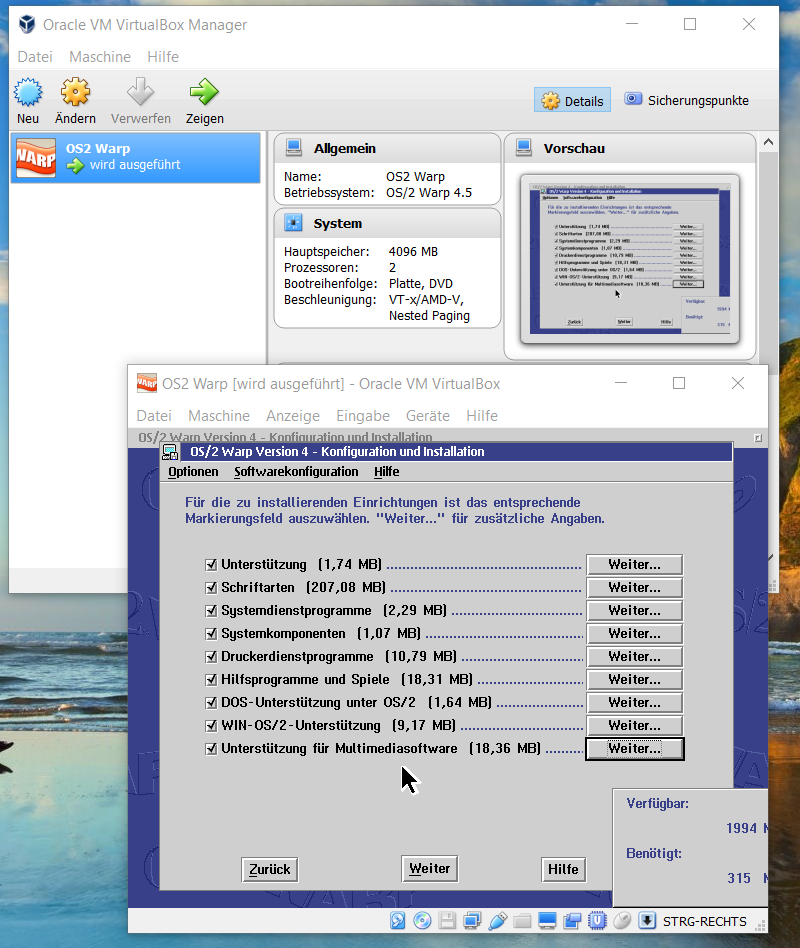Viewport: 800px width, 948px height.
Task: Toggle the Systemdienstprogramme checkbox
Action: 211,611
